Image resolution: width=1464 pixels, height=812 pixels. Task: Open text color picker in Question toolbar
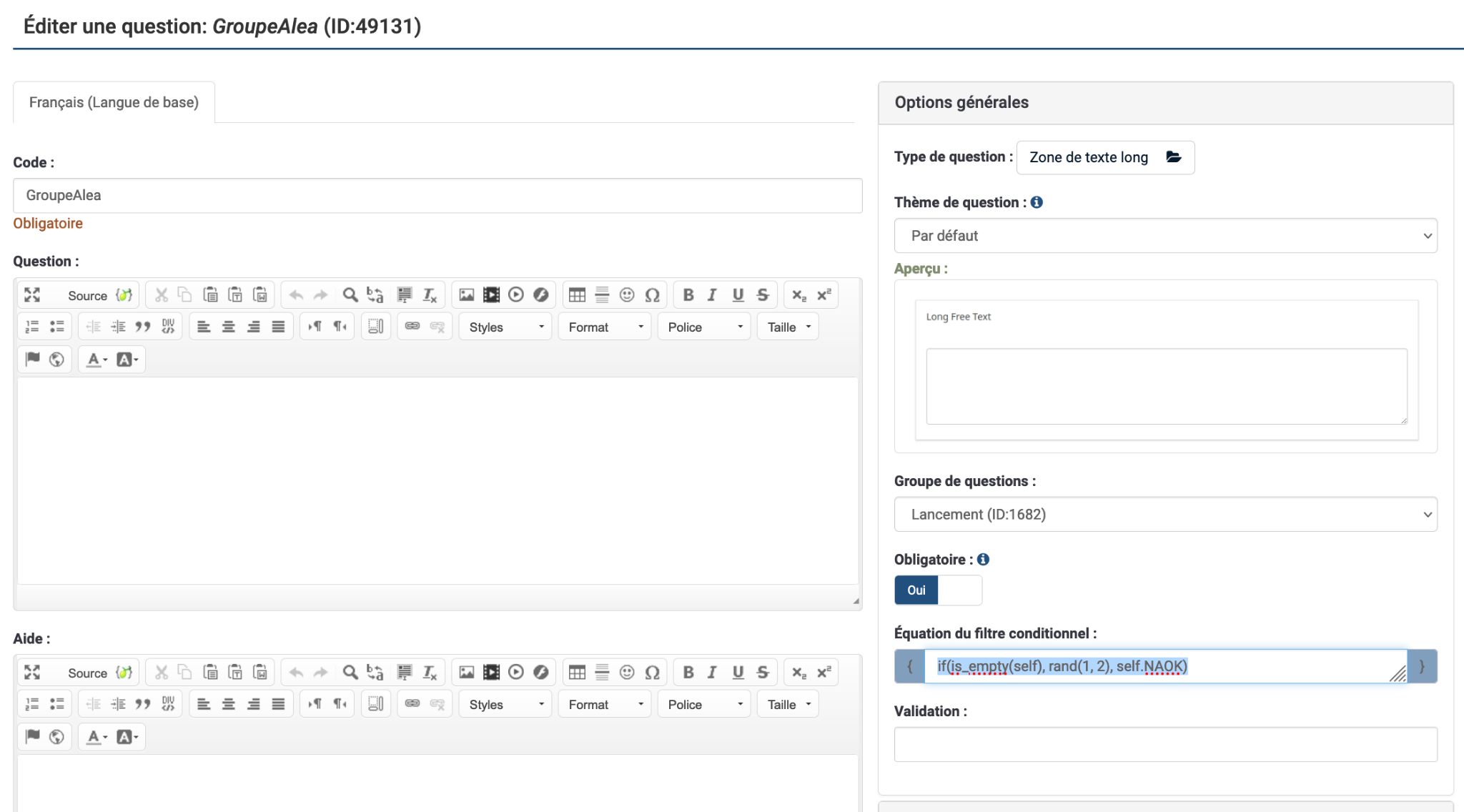point(97,360)
